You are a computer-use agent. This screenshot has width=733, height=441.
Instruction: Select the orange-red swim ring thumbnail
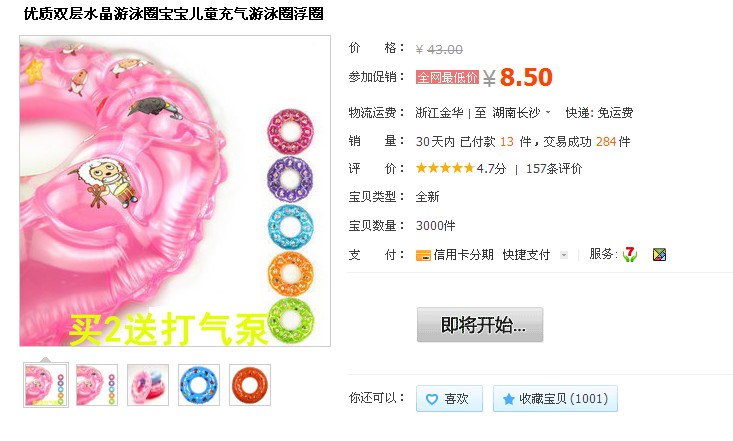pos(250,385)
